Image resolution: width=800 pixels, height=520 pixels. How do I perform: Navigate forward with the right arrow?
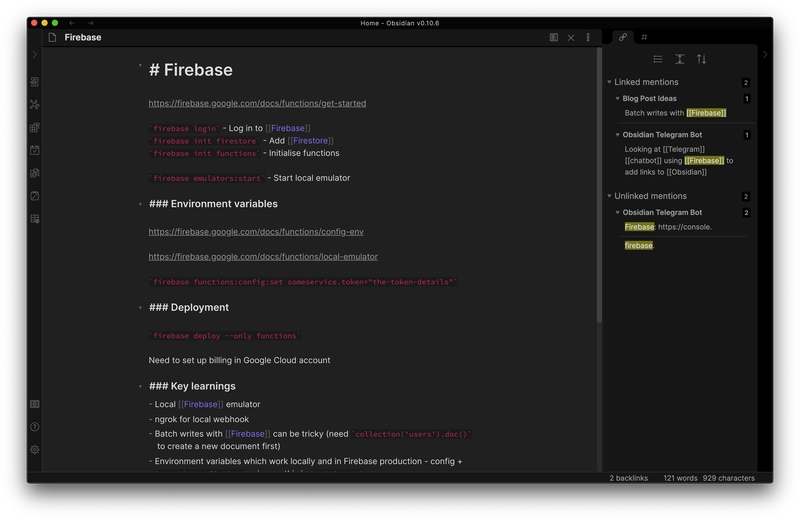pos(90,23)
